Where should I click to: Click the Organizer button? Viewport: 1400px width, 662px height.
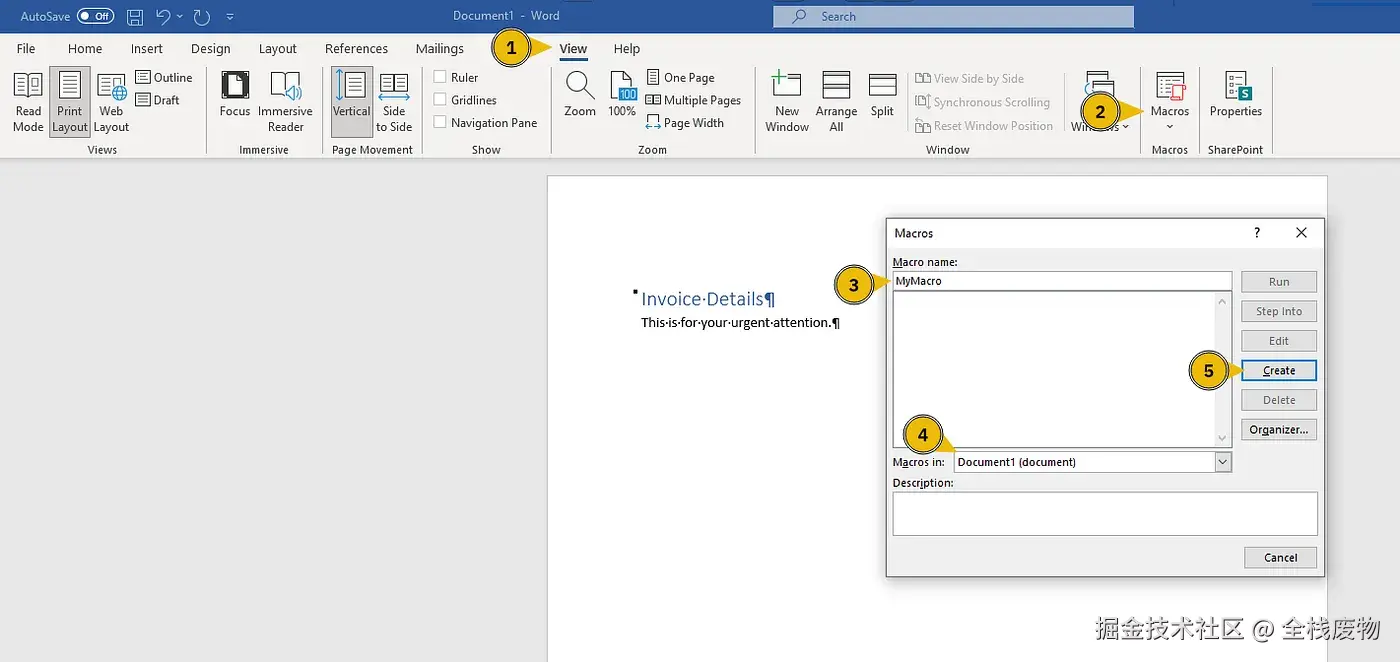1279,430
